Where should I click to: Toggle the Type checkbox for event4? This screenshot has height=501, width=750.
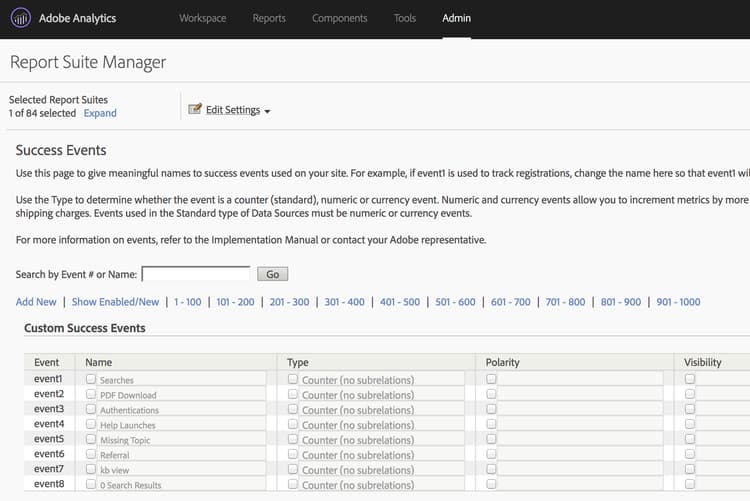(x=293, y=424)
